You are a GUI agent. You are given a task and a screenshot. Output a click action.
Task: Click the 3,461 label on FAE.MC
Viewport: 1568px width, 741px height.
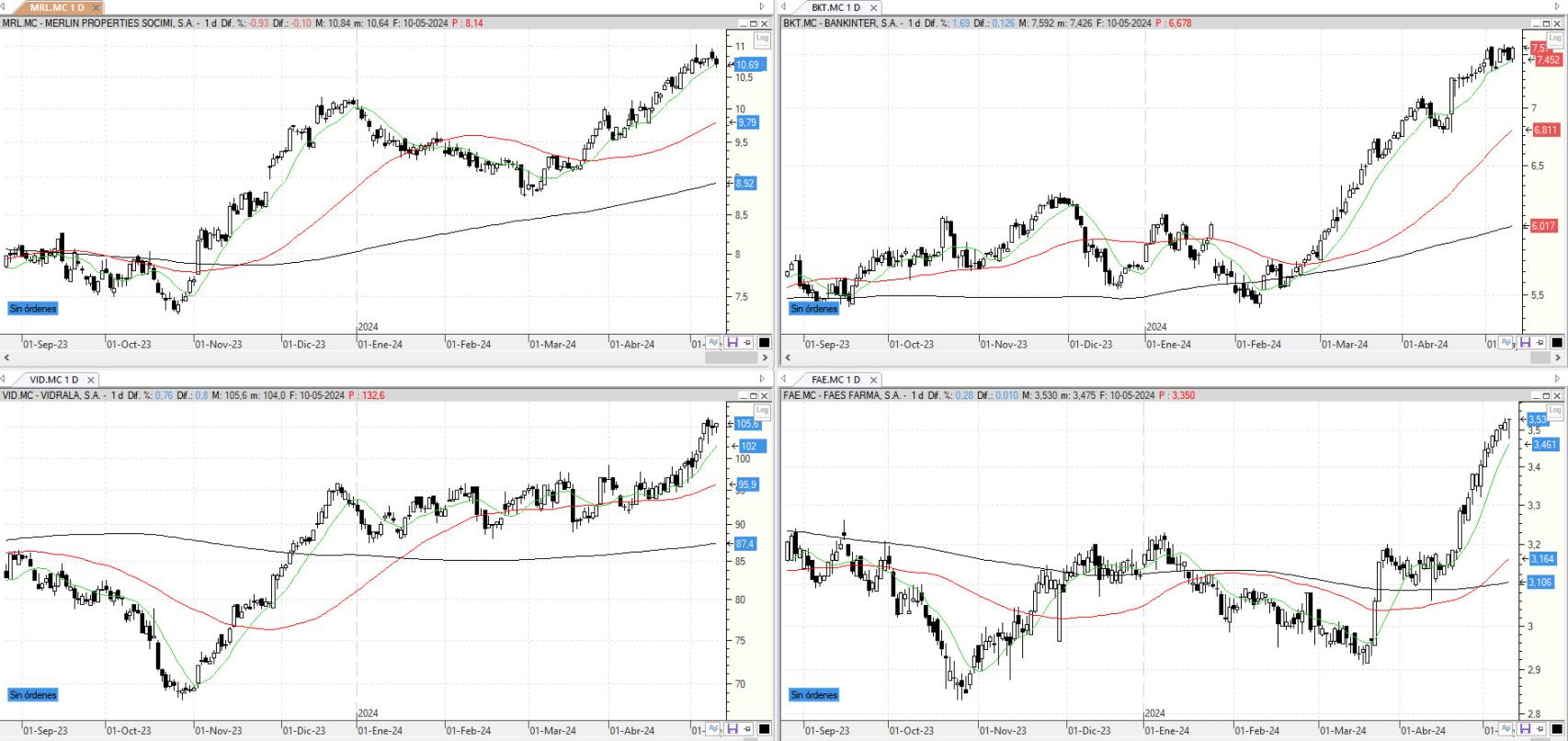pyautogui.click(x=1545, y=445)
